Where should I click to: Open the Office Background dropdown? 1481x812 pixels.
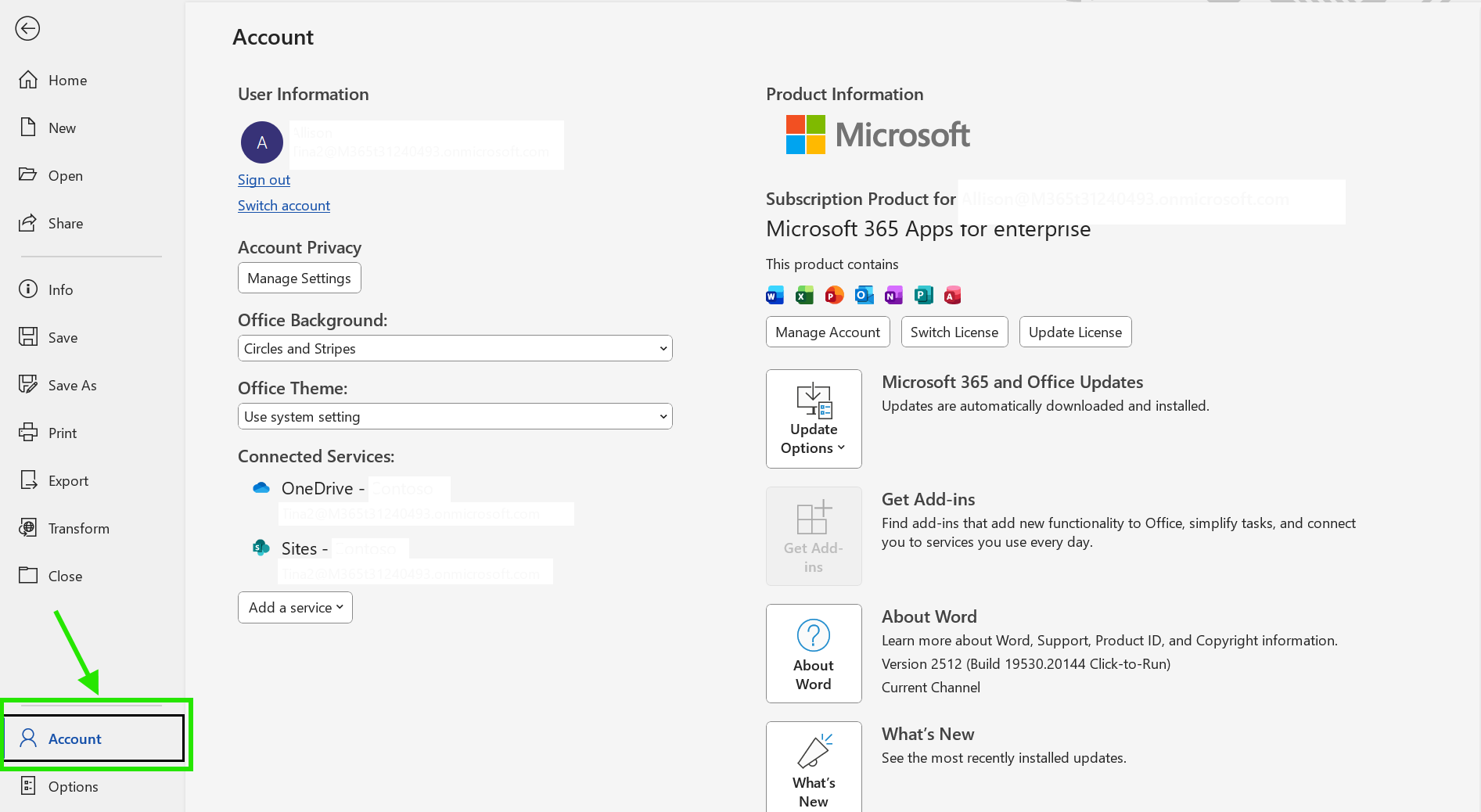click(455, 349)
